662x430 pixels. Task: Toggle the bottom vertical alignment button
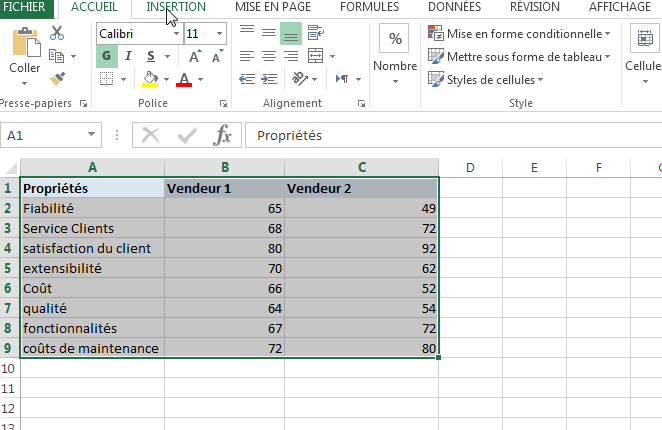290,33
